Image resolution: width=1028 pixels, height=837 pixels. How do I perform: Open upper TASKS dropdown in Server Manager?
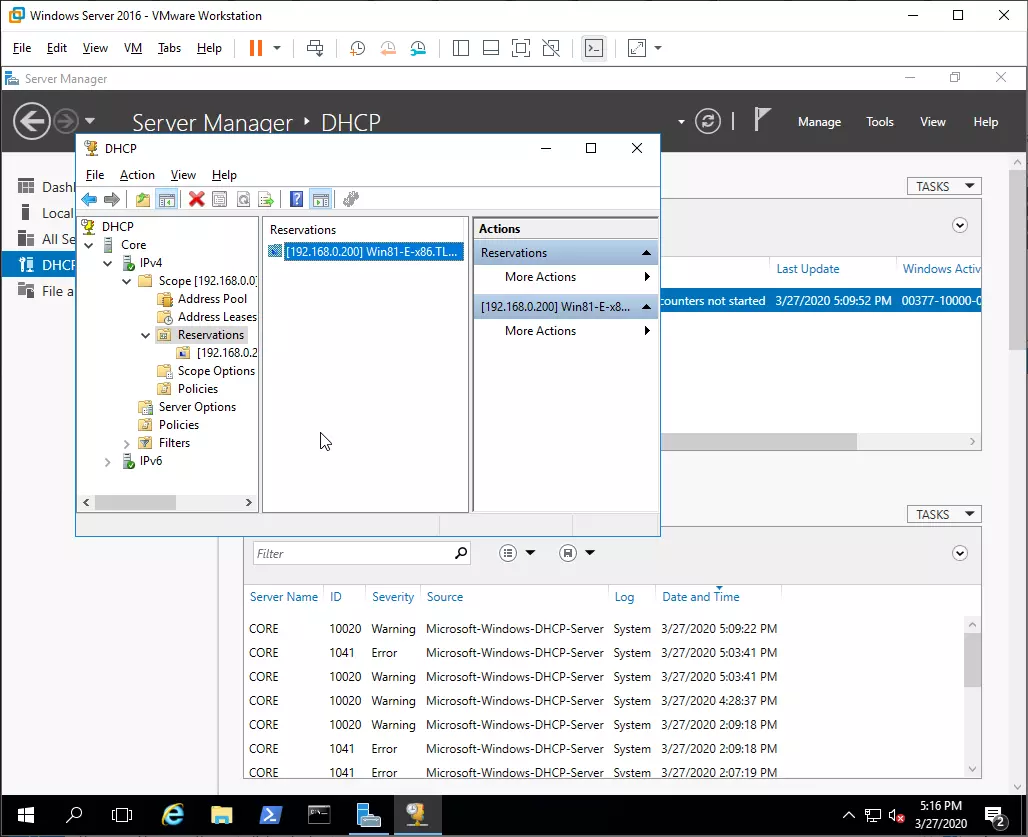(944, 187)
